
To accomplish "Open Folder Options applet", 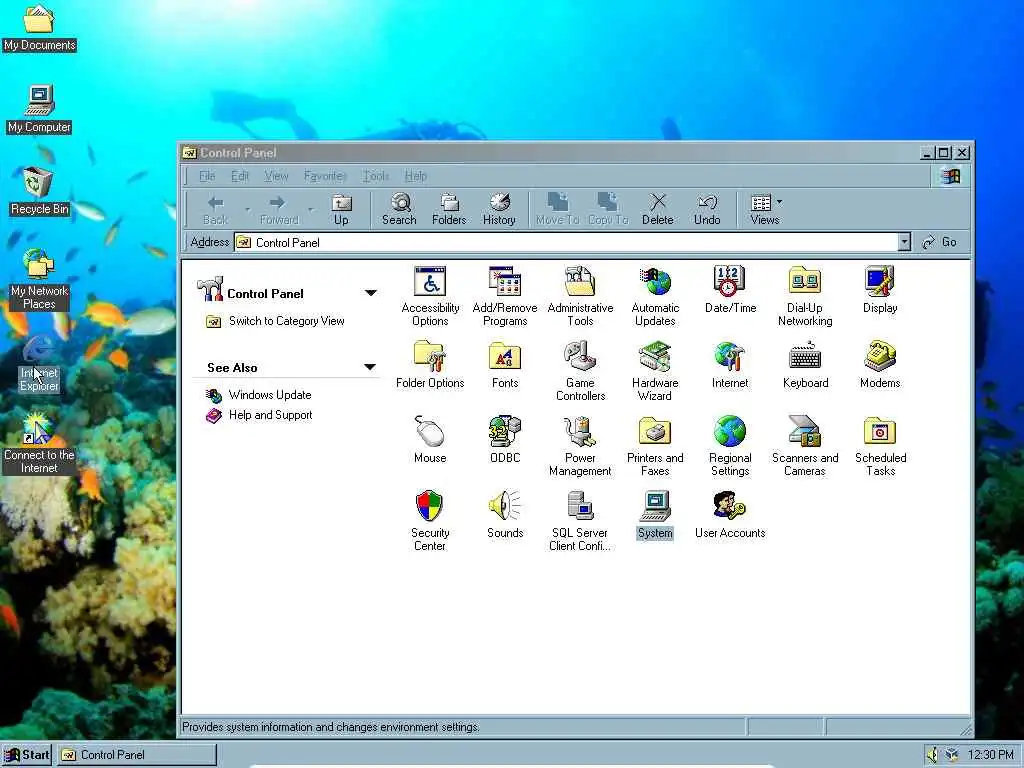I will [430, 364].
